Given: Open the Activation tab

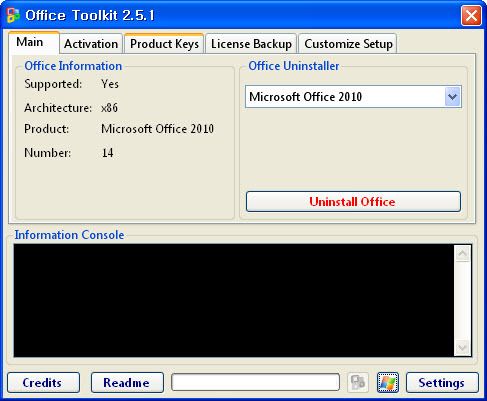Looking at the screenshot, I should (91, 44).
